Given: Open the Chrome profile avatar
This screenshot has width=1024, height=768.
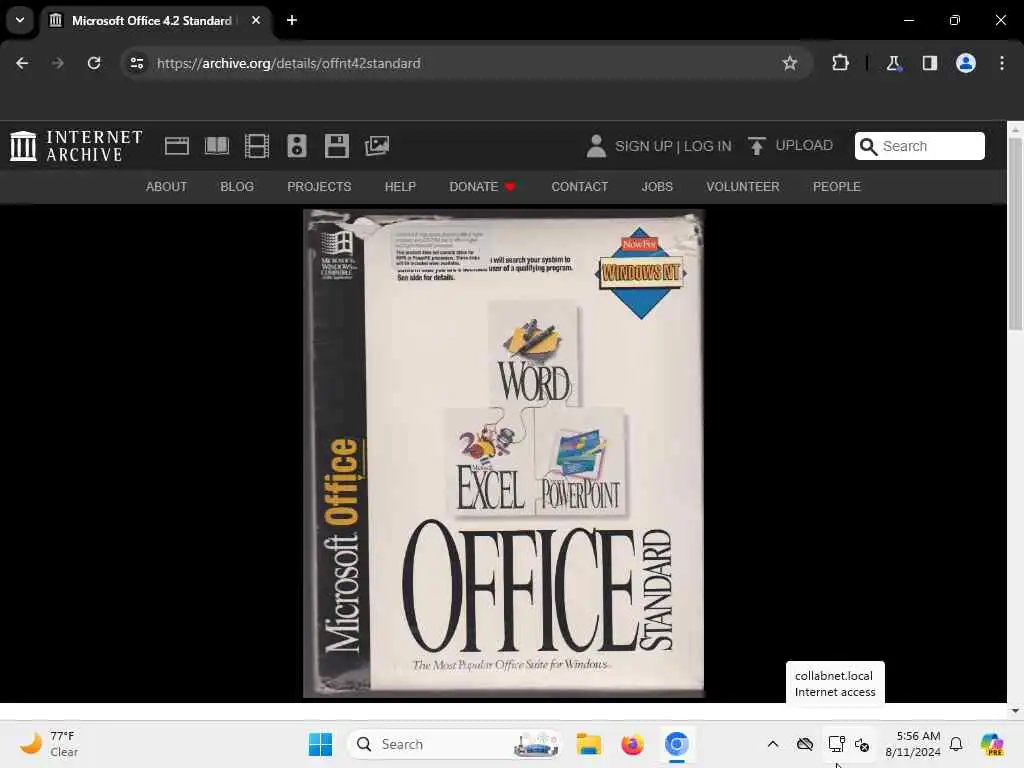Looking at the screenshot, I should [x=966, y=63].
